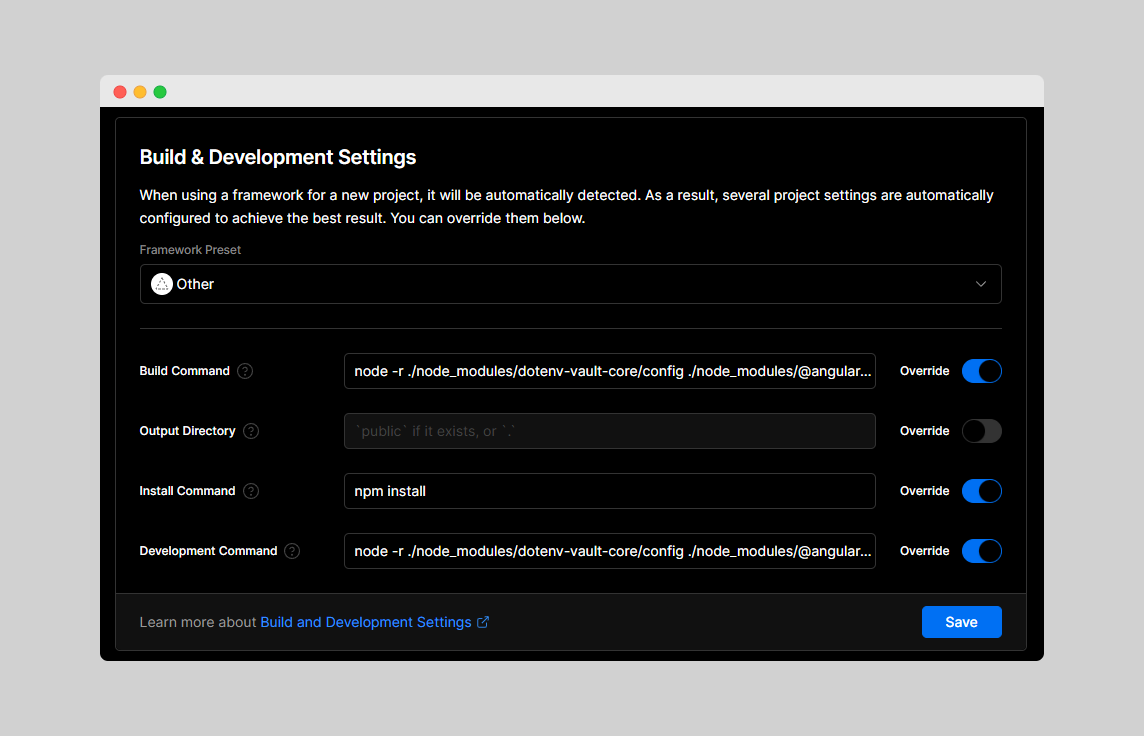Open the Output Directory help icon

251,431
